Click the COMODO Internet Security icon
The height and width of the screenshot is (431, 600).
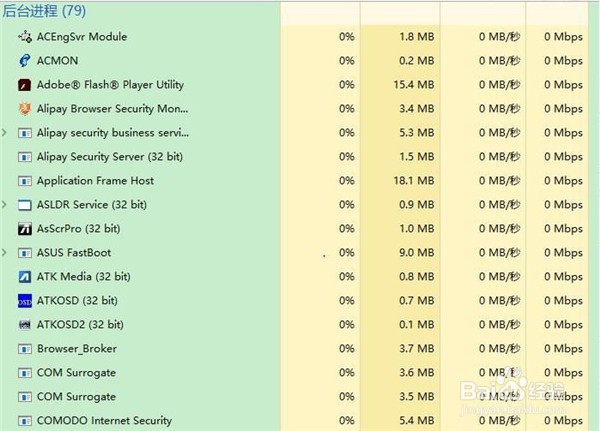tap(25, 421)
